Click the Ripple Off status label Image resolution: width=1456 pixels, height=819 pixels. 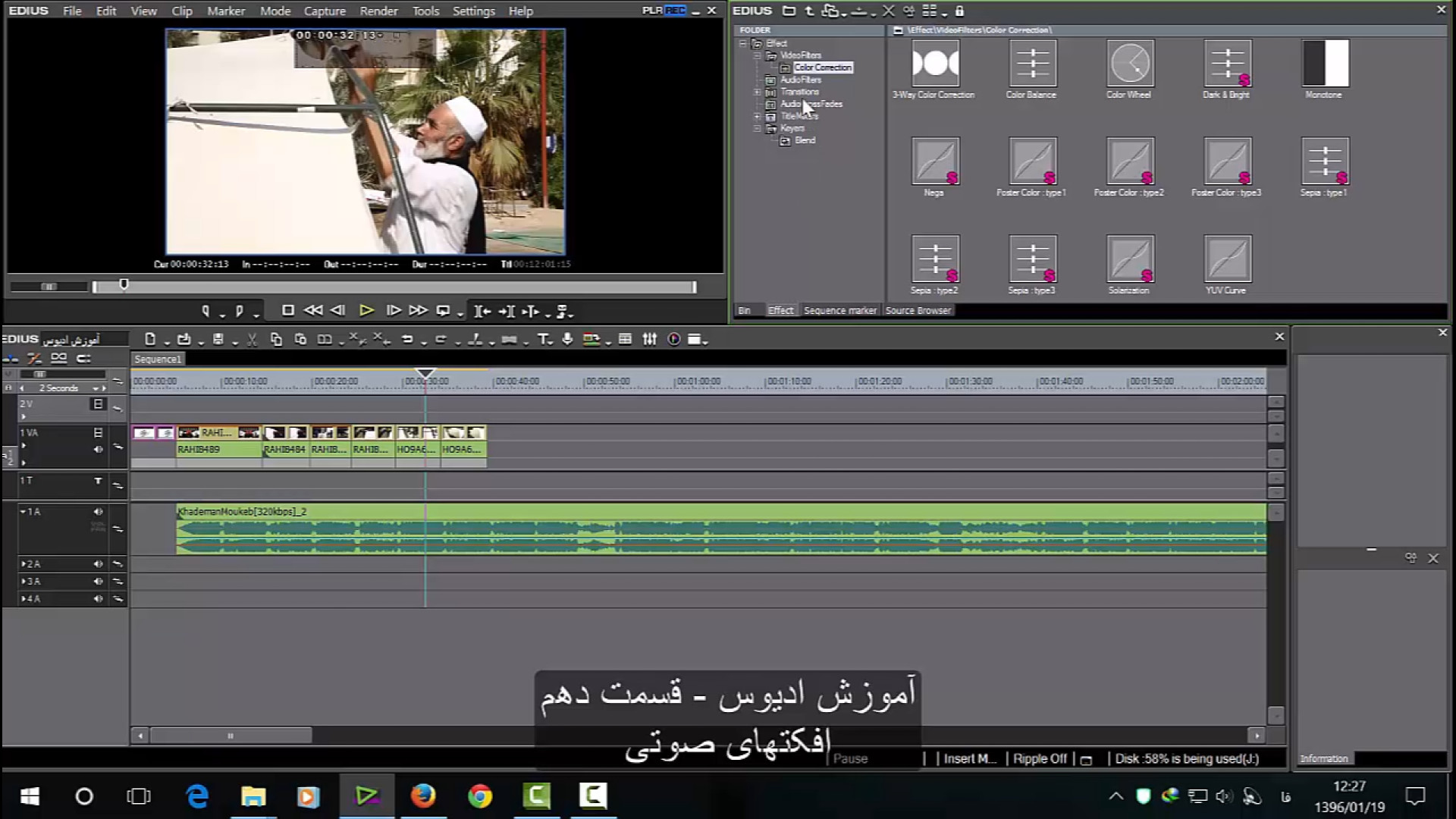[1039, 758]
